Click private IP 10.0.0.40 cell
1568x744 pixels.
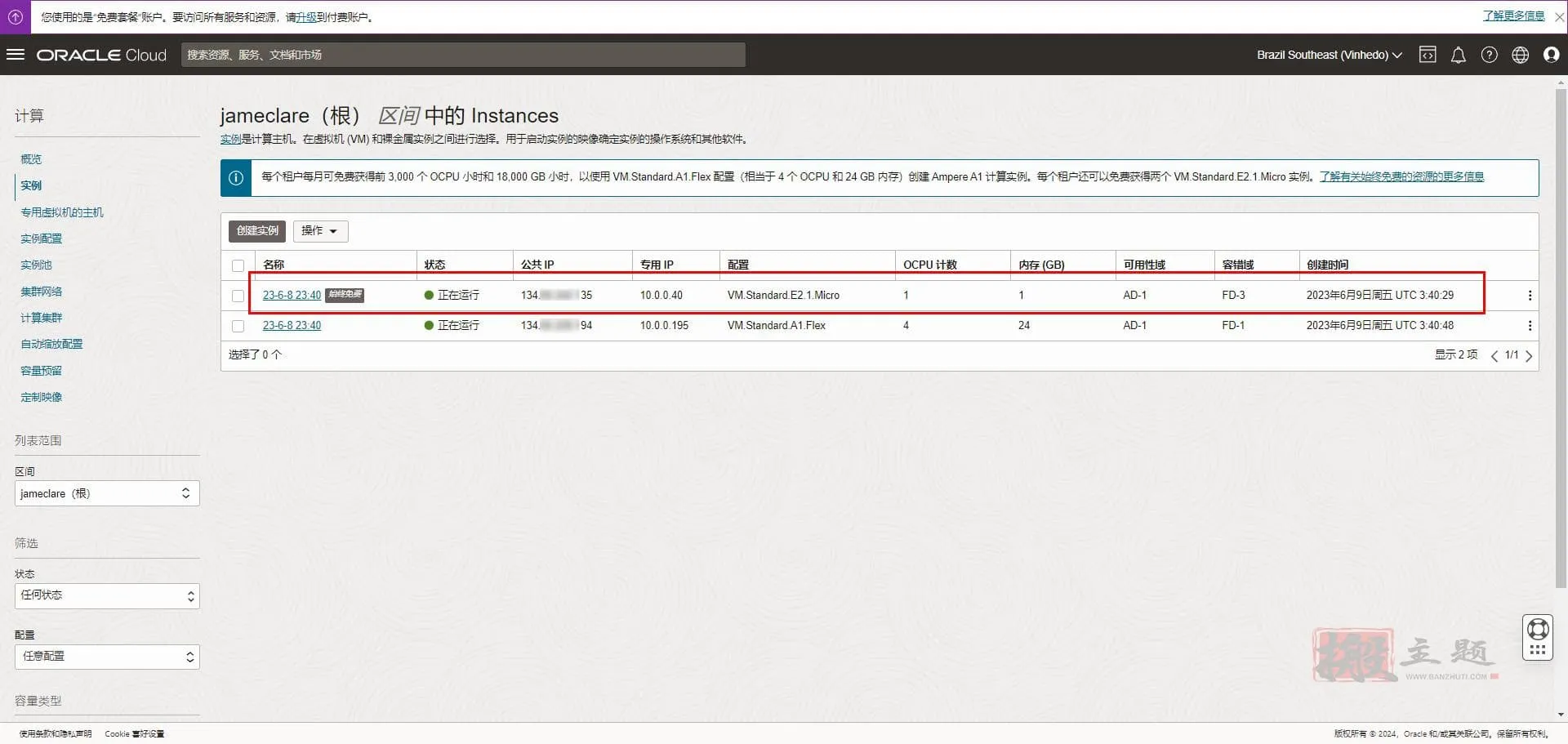tap(661, 296)
